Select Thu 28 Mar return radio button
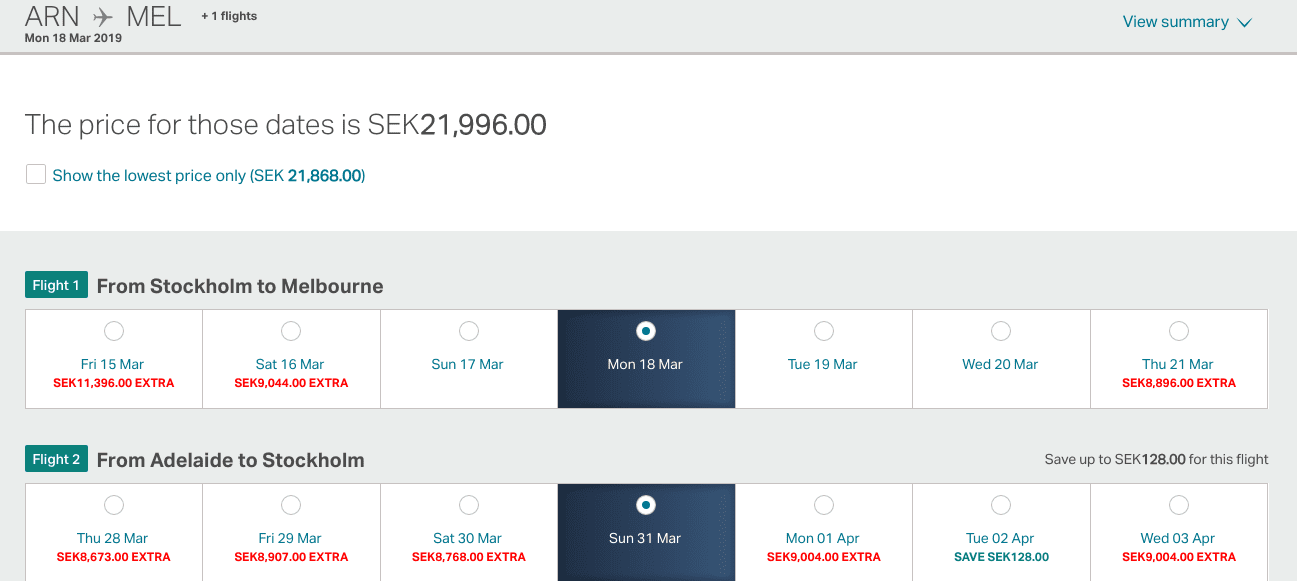This screenshot has height=581, width=1297. pos(114,505)
